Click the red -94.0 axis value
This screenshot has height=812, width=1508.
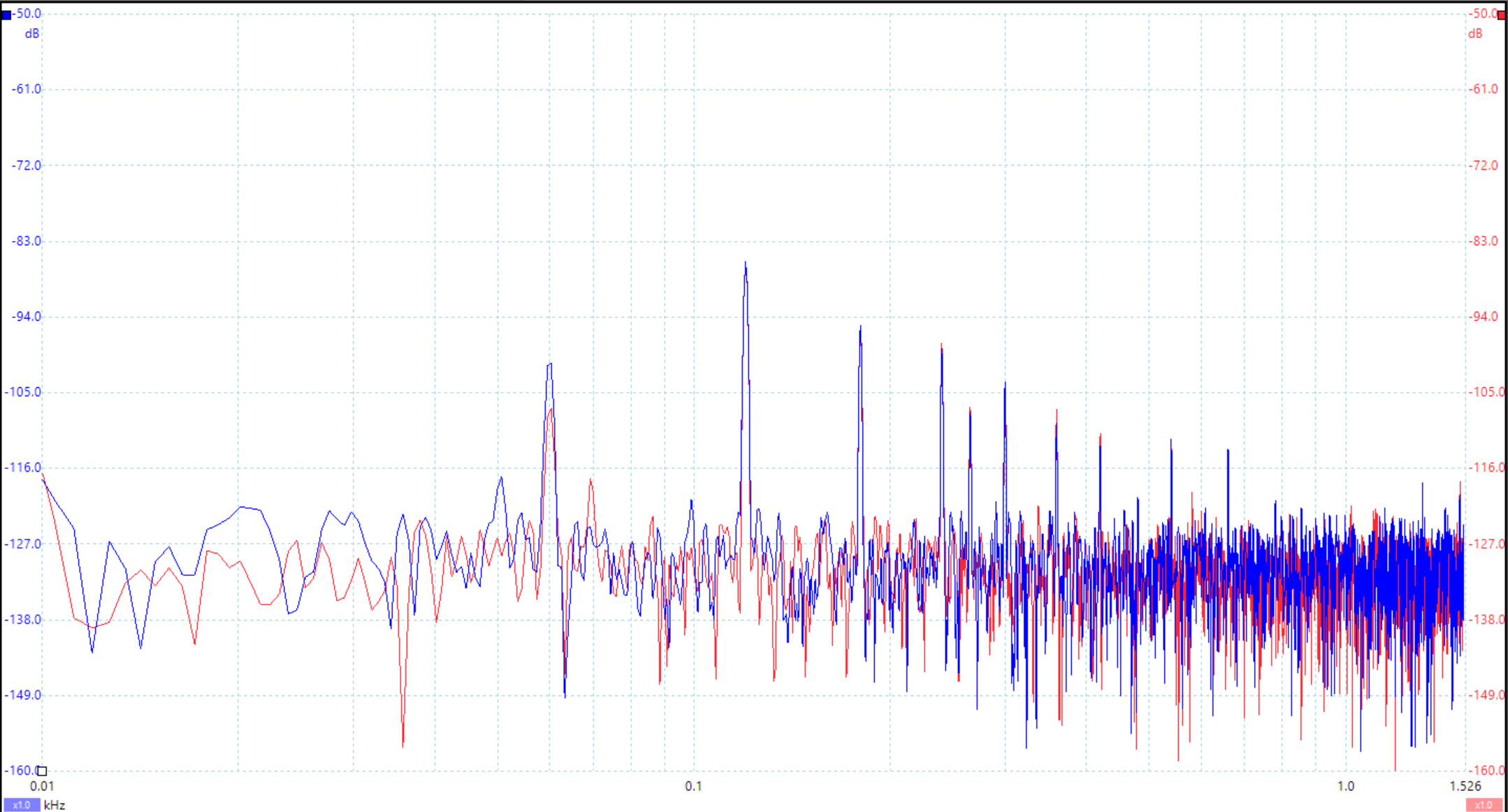pyautogui.click(x=1483, y=317)
